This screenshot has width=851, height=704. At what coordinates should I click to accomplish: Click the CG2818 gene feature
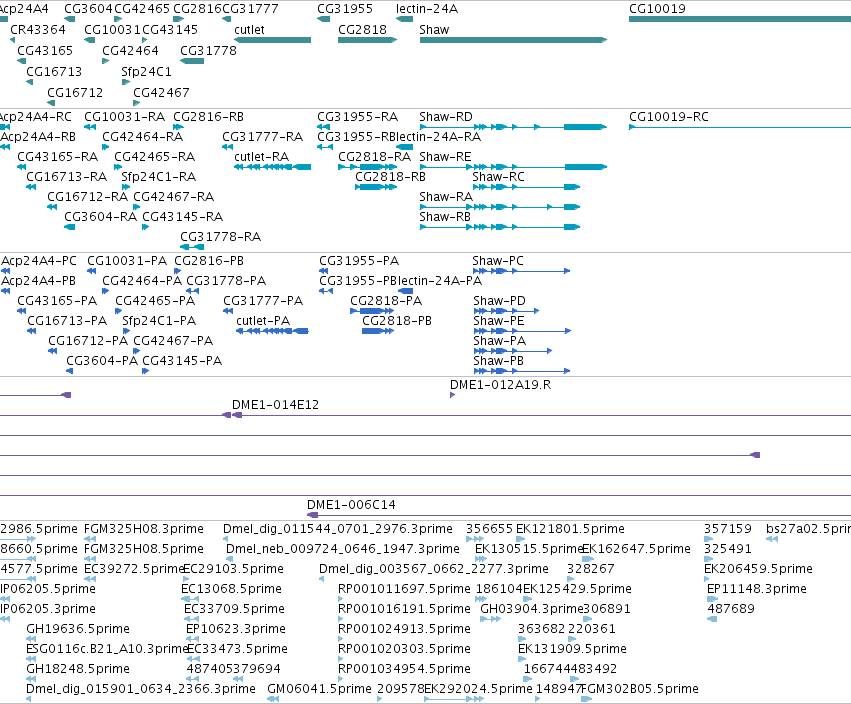pyautogui.click(x=367, y=40)
